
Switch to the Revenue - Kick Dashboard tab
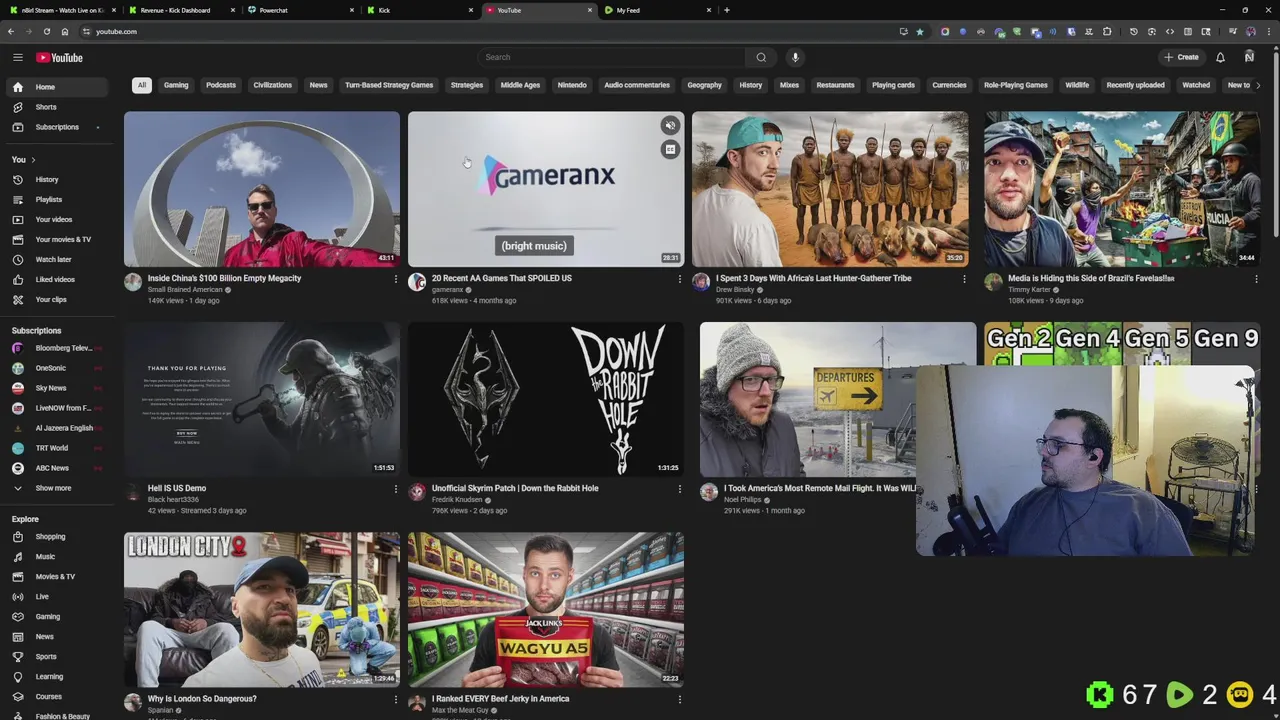[x=182, y=10]
